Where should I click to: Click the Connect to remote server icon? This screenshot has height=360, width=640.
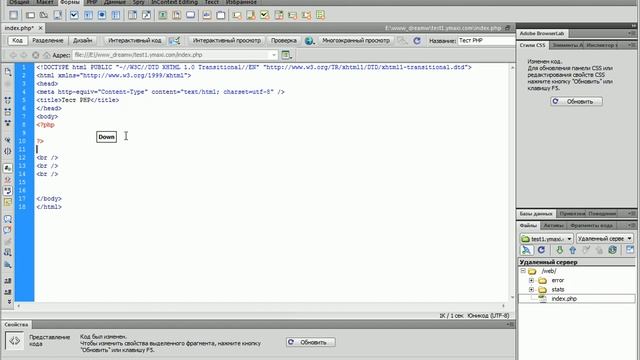[527, 250]
